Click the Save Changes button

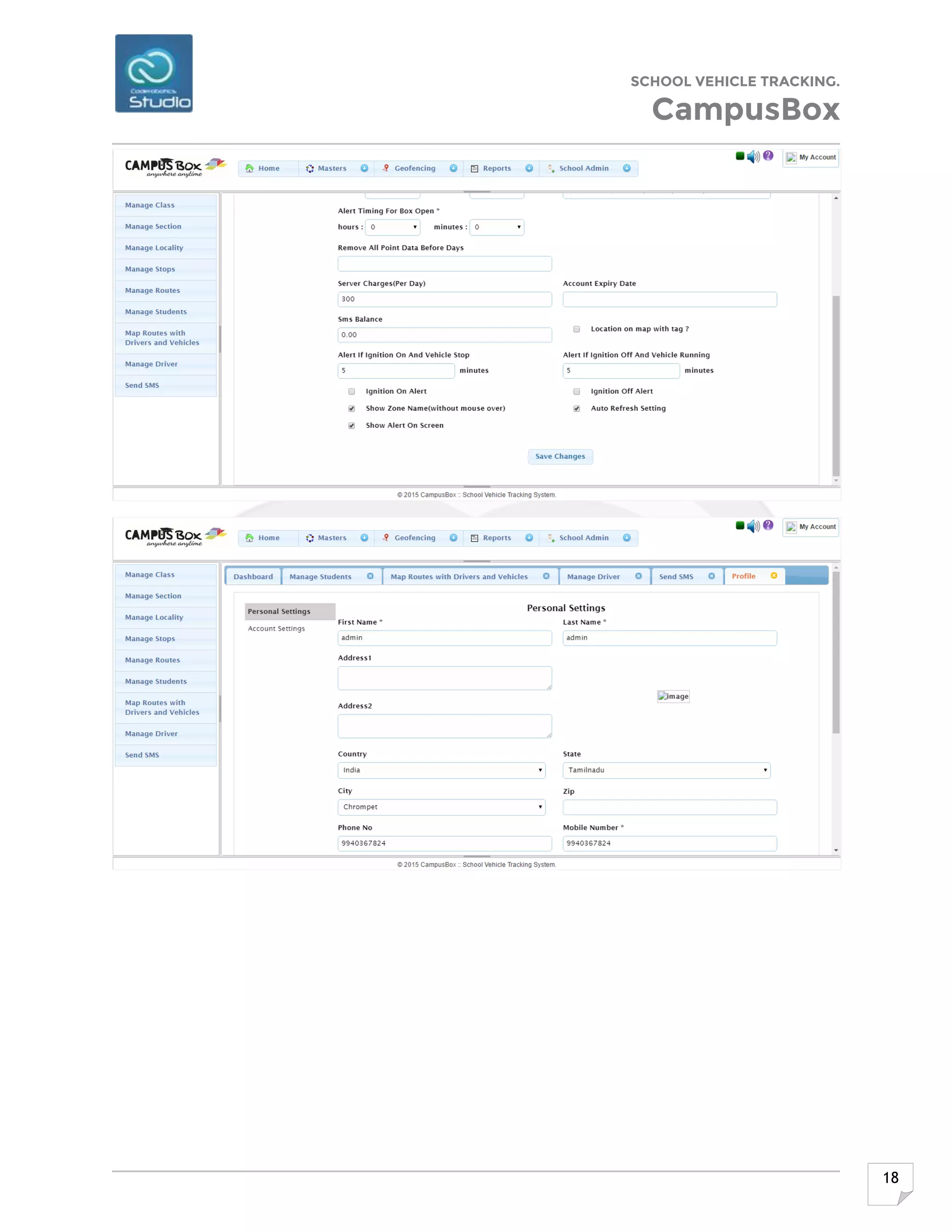pos(560,457)
